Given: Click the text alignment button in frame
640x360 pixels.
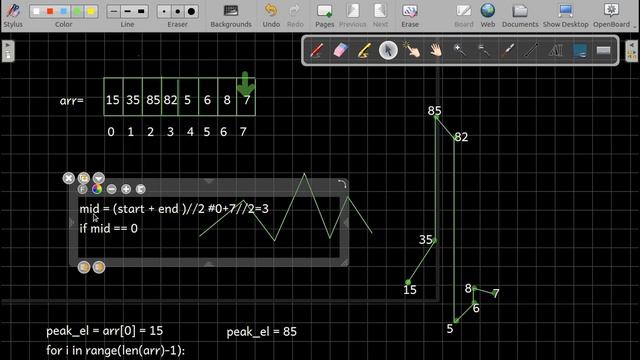Looking at the screenshot, I should 140,189.
